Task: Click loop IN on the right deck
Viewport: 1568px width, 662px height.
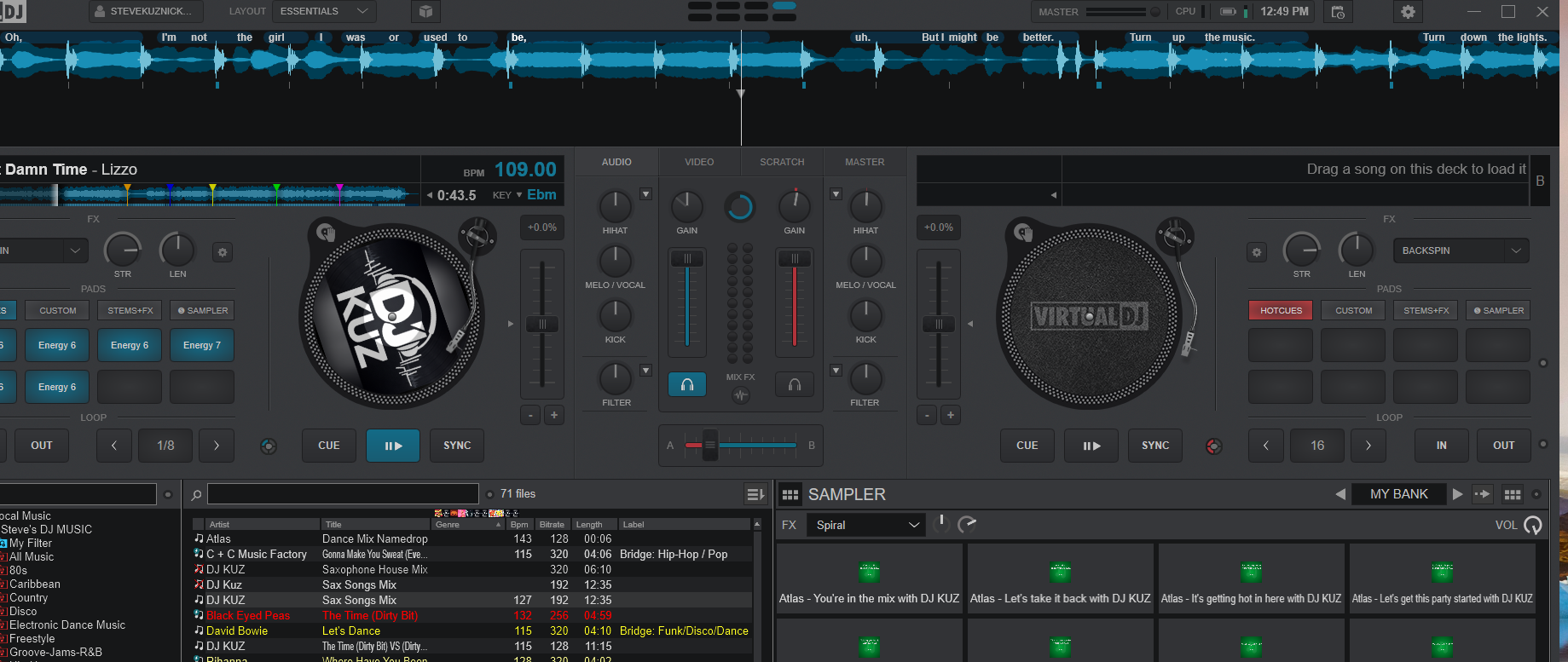Action: [1442, 446]
